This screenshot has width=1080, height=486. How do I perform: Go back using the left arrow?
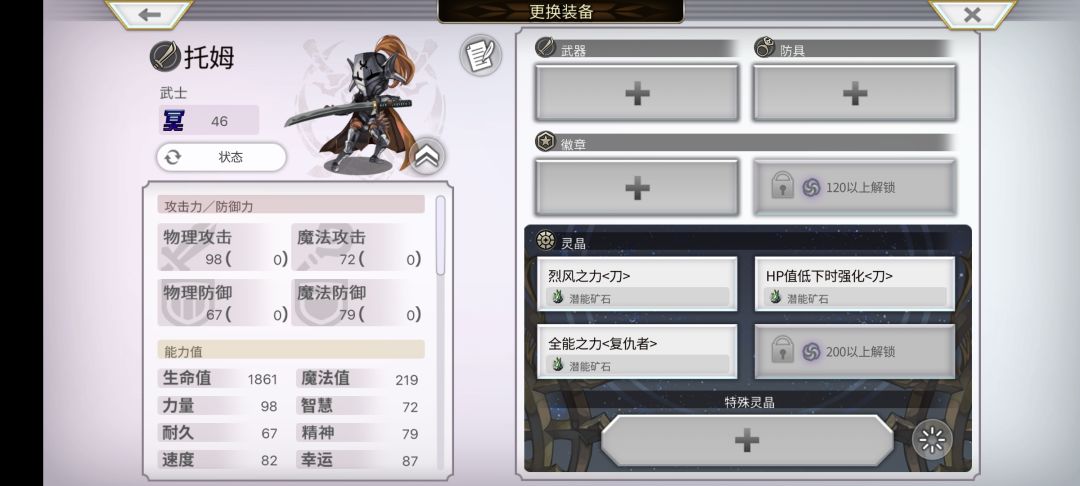coord(149,14)
